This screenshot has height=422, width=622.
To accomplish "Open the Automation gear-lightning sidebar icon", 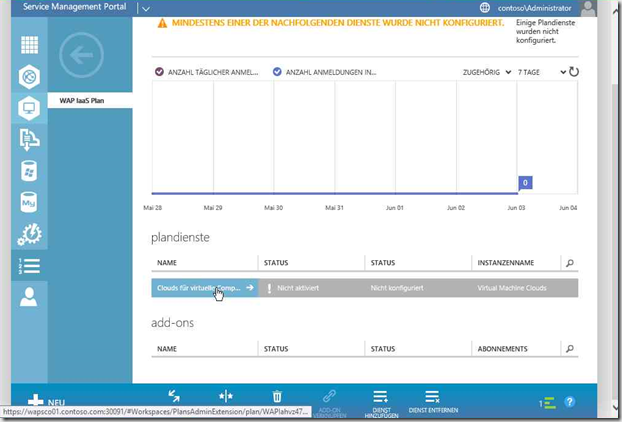I will click(29, 234).
